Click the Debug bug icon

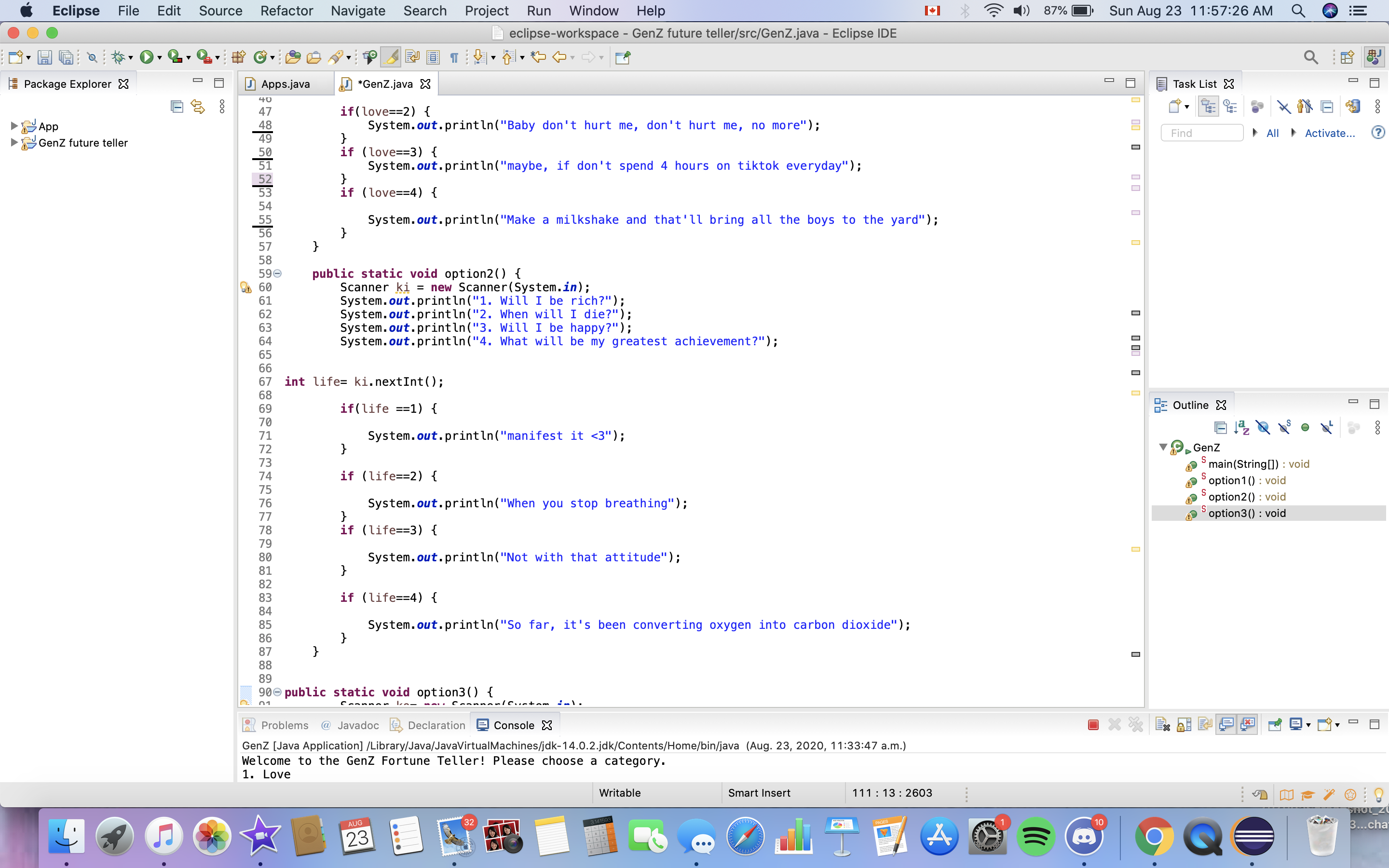pyautogui.click(x=118, y=57)
